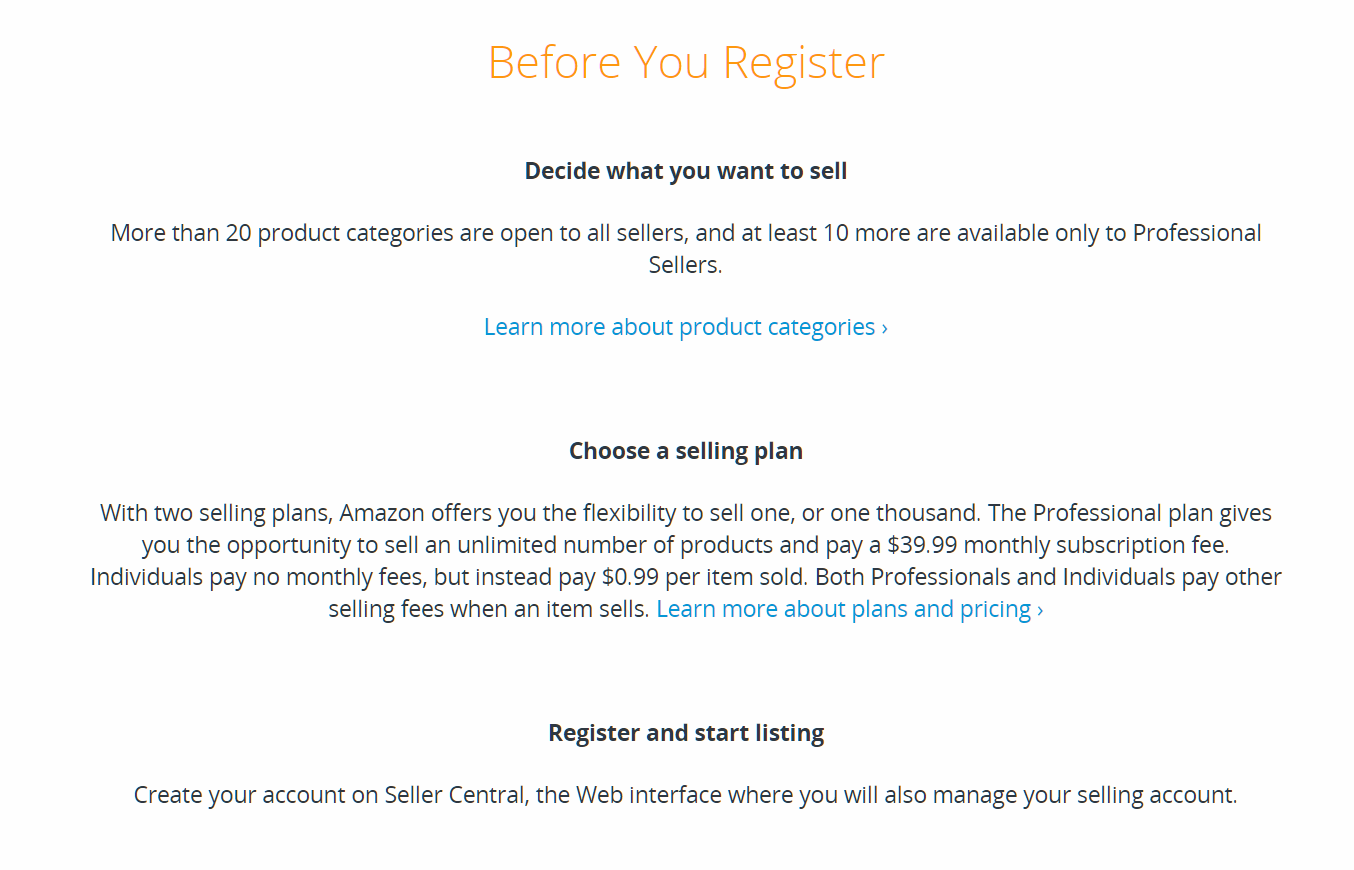Viewport: 1354px width, 870px height.
Task: Click the With two selling plans text
Action: tap(216, 513)
